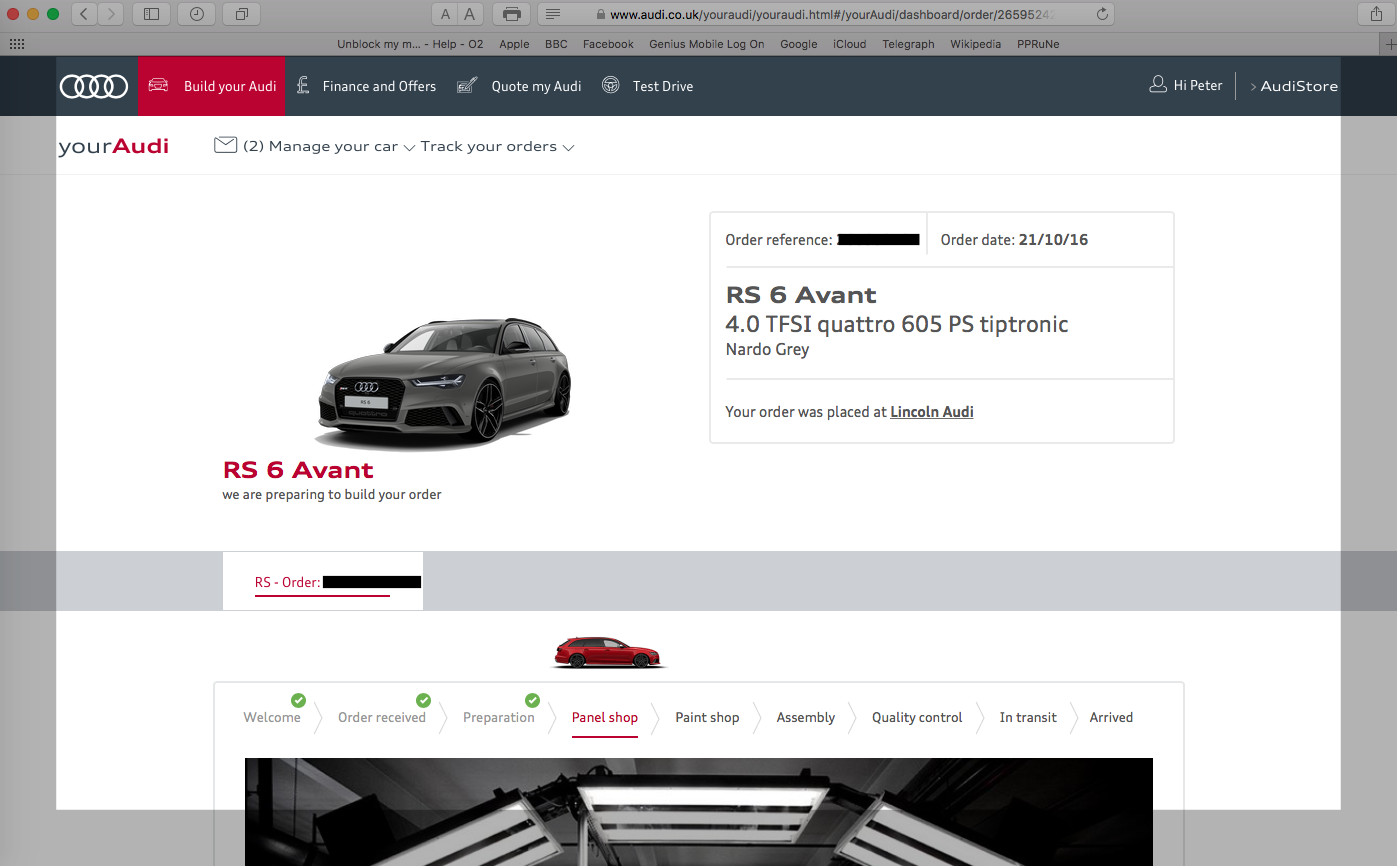Image resolution: width=1397 pixels, height=866 pixels.
Task: Click the Quote my Audi pencil icon
Action: click(466, 85)
